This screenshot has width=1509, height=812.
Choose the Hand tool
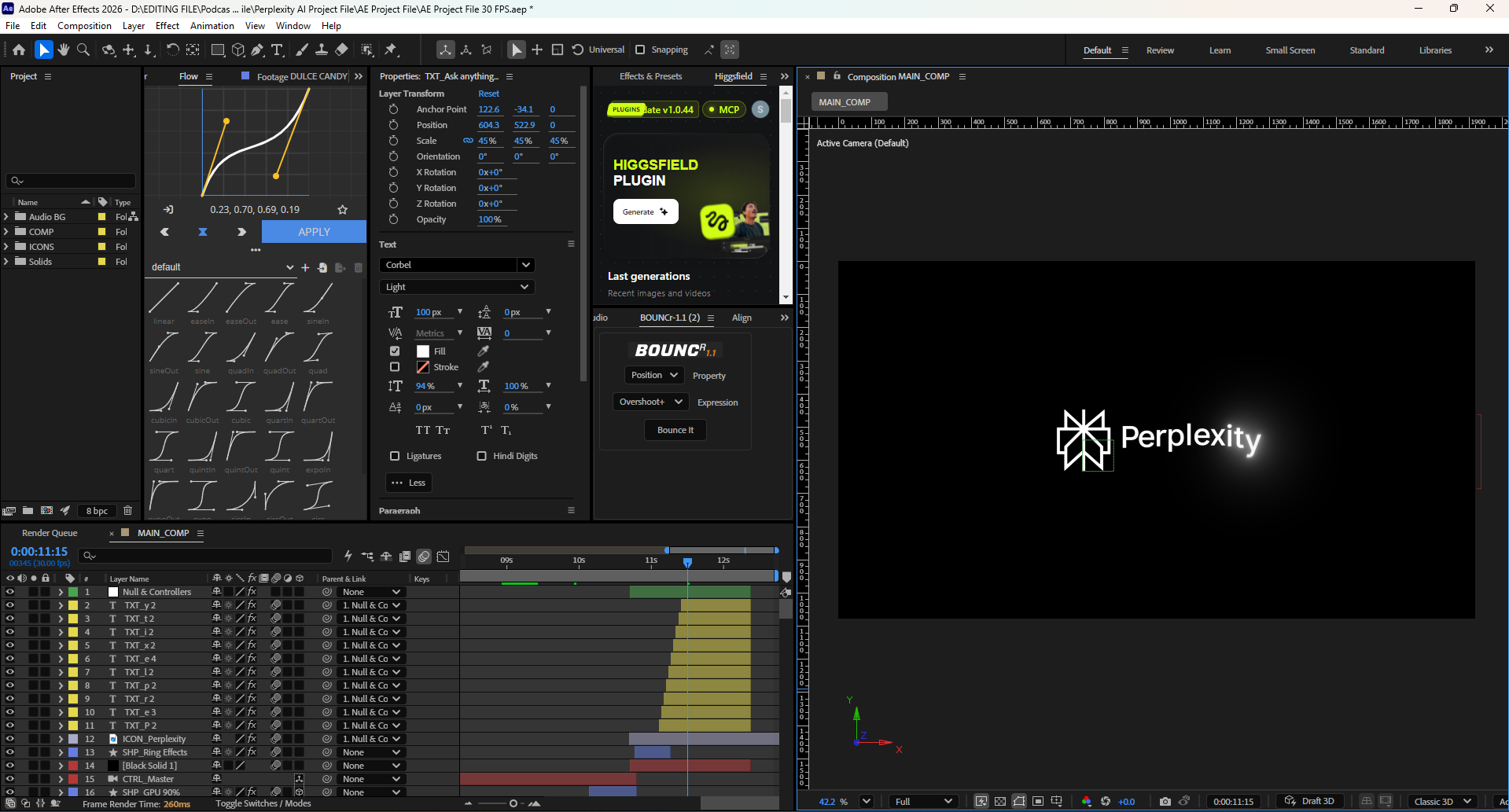pos(63,50)
